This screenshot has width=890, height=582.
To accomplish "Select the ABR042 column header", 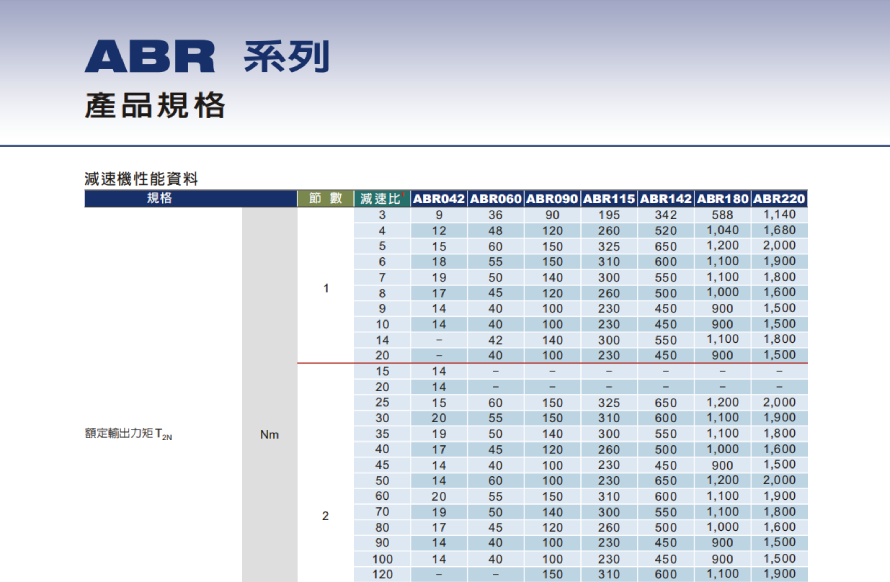I will pos(439,198).
